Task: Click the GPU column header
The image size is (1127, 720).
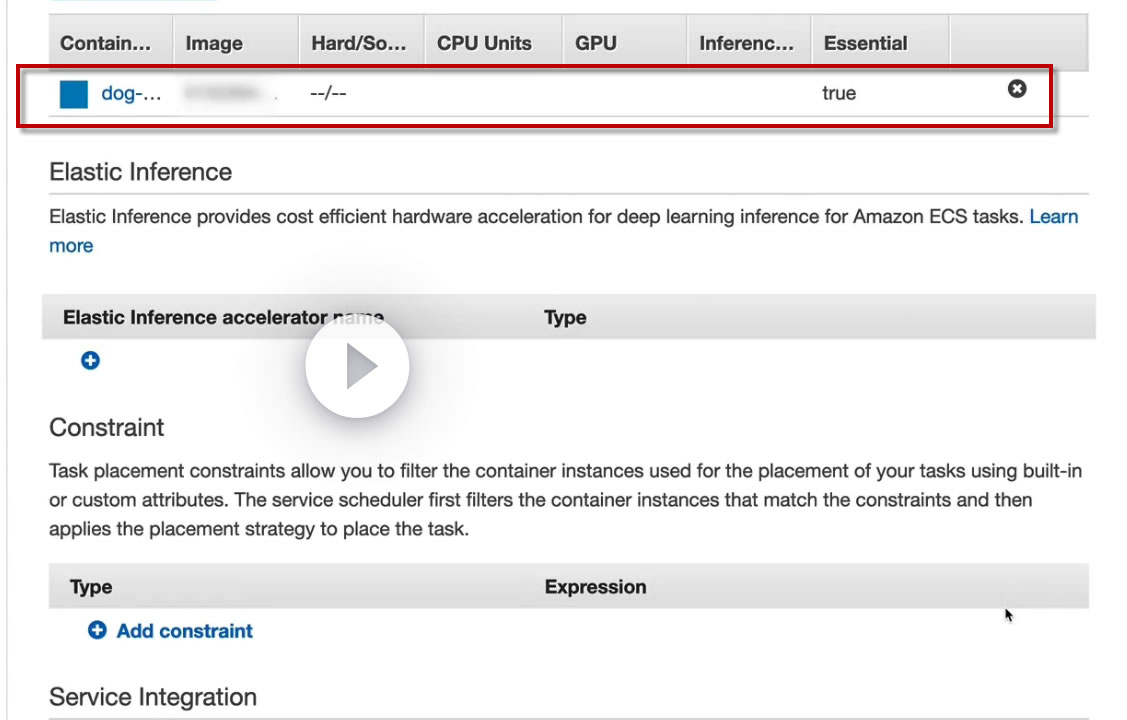Action: point(596,44)
